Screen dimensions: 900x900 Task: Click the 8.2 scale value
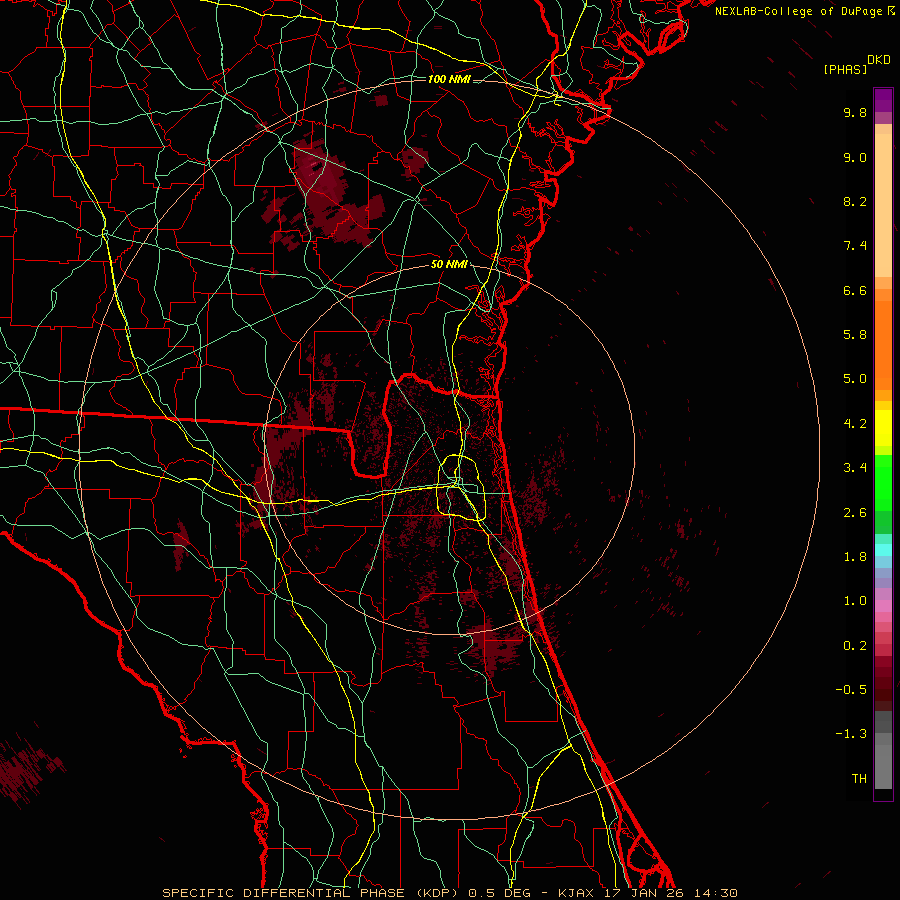[x=855, y=201]
